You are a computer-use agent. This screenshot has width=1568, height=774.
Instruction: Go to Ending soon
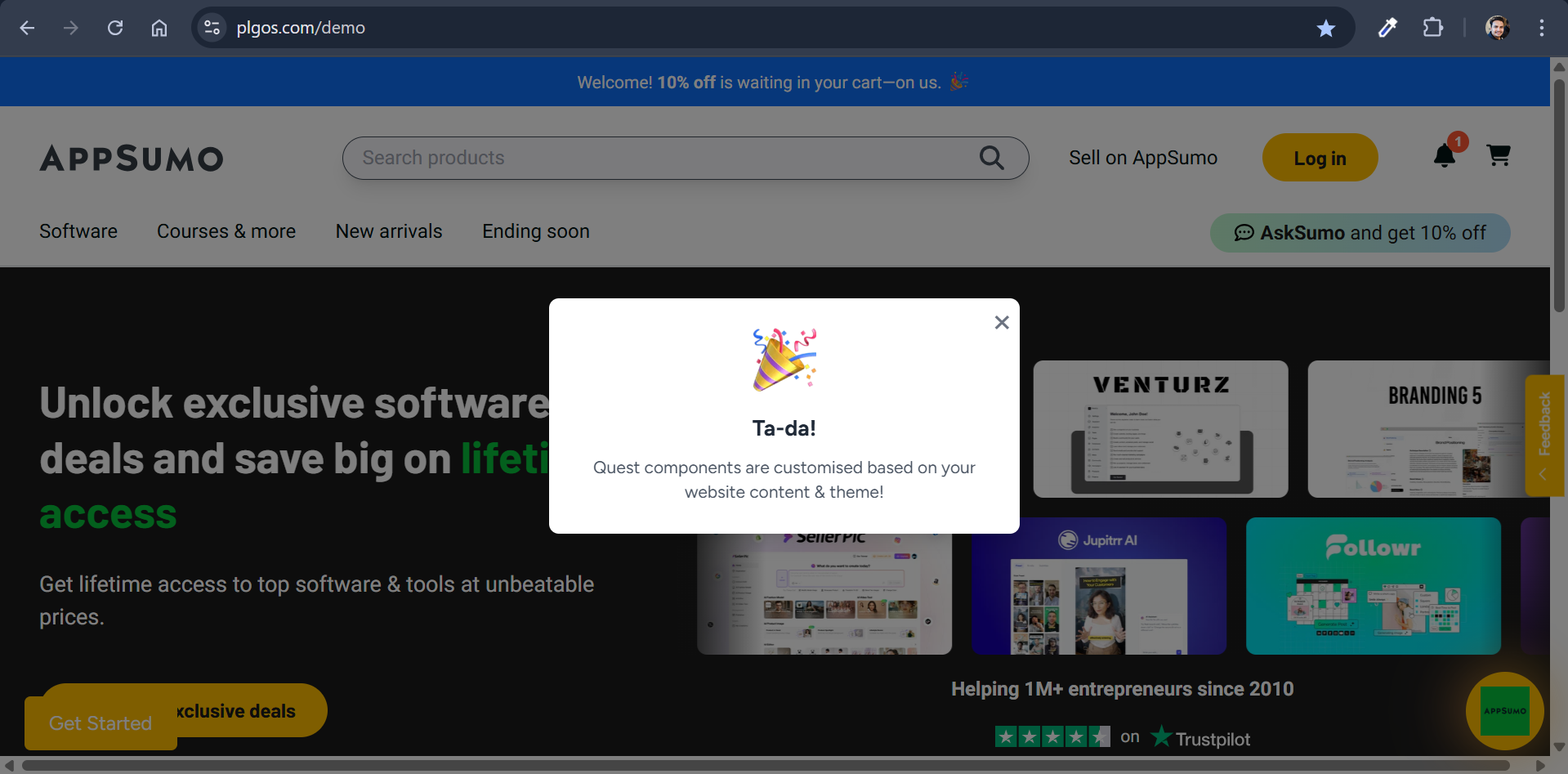point(536,231)
